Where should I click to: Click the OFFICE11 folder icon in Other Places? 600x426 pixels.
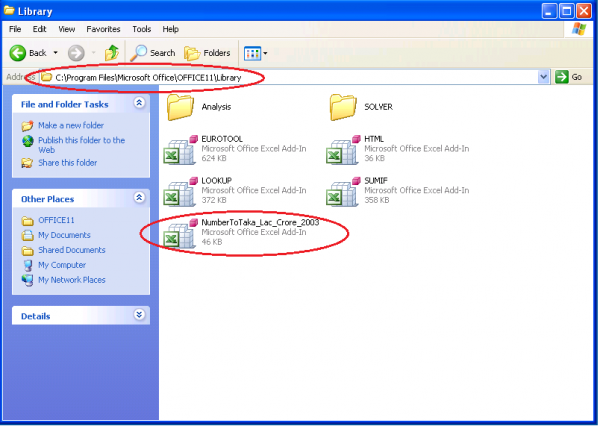[28, 221]
